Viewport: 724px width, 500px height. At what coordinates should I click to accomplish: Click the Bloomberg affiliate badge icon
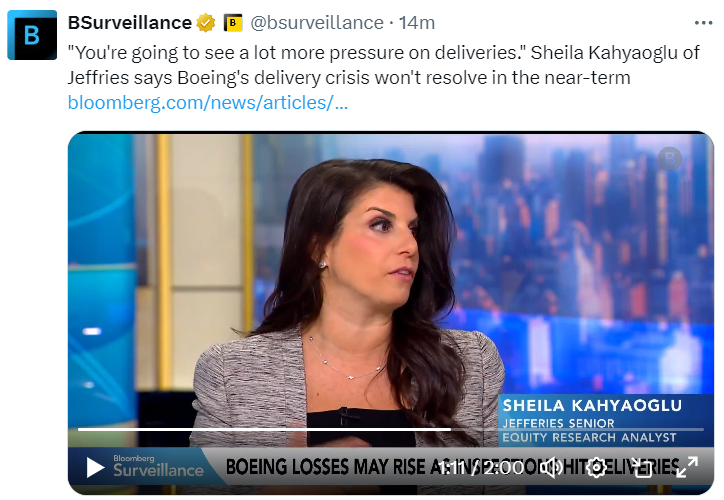tap(233, 23)
